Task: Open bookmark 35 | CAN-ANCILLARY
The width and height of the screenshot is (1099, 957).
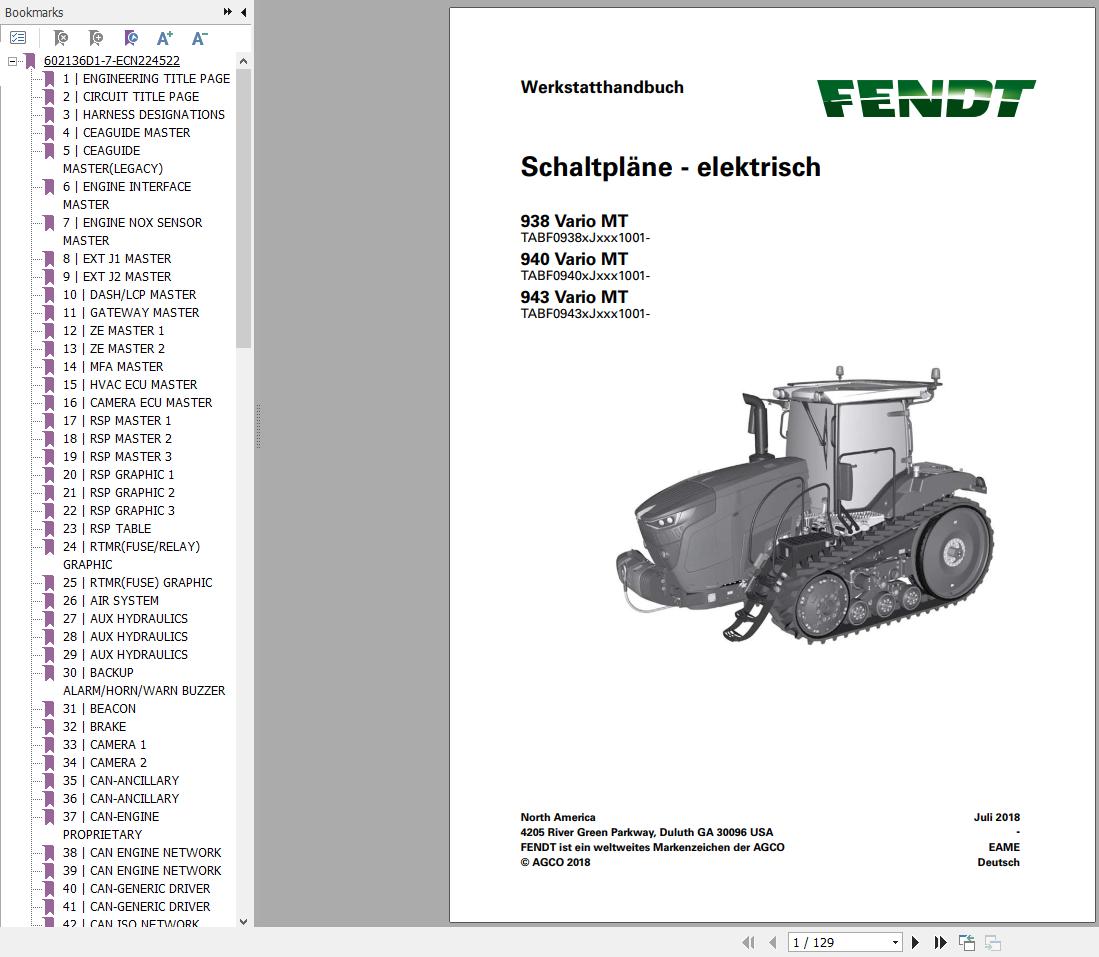Action: (x=121, y=780)
